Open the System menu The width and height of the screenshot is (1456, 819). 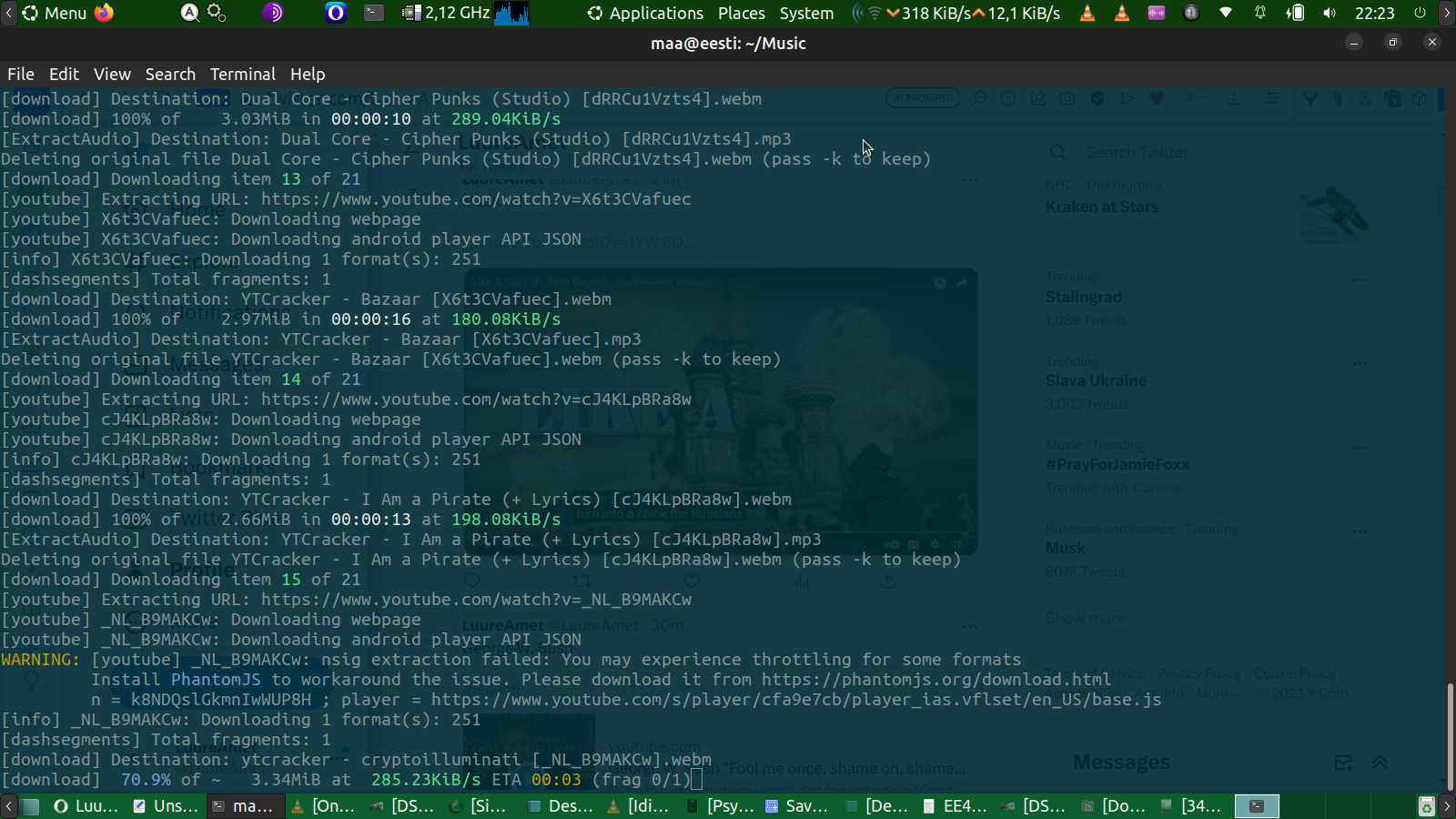pos(806,13)
